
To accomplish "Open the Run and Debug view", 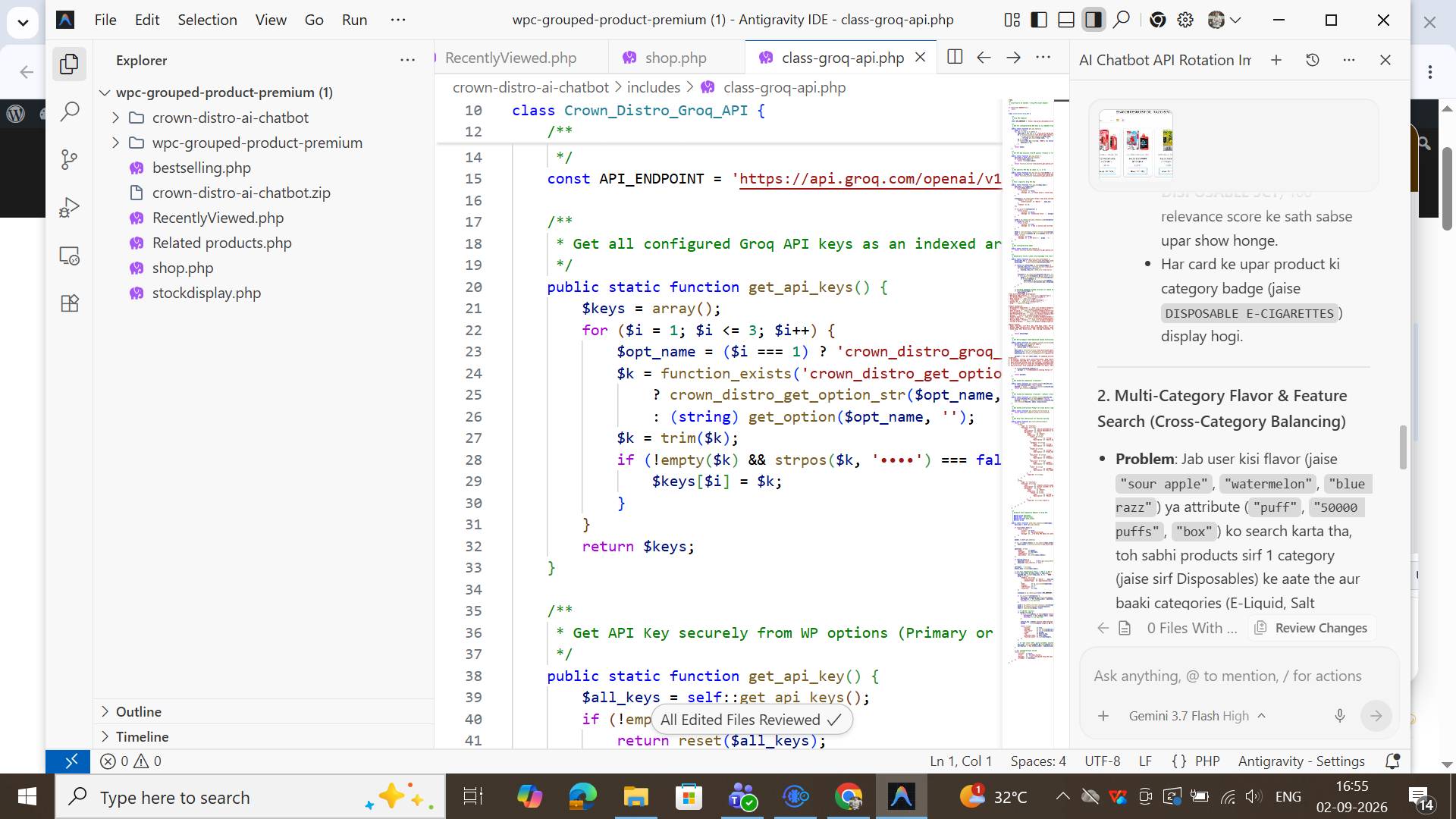I will (x=69, y=207).
